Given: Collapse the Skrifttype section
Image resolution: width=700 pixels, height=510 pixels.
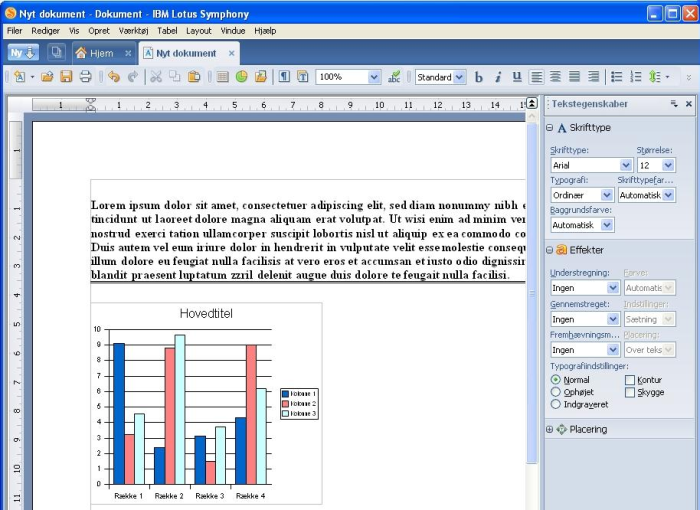Looking at the screenshot, I should pos(550,128).
